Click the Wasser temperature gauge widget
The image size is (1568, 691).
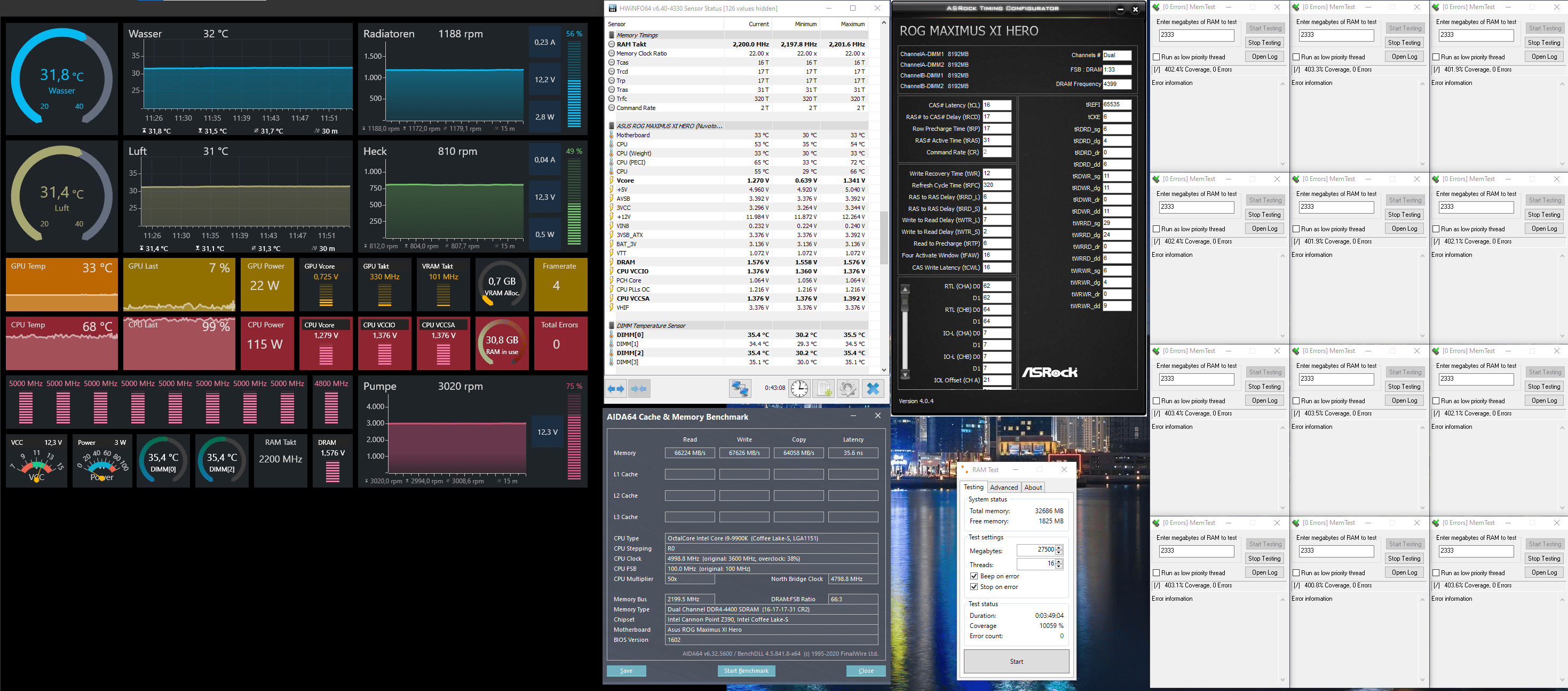click(x=61, y=79)
